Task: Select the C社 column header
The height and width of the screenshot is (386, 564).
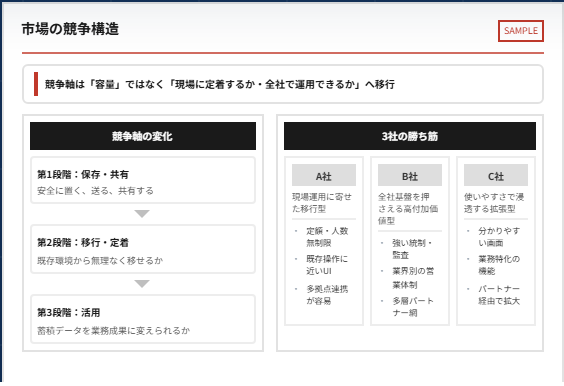Action: tap(496, 175)
